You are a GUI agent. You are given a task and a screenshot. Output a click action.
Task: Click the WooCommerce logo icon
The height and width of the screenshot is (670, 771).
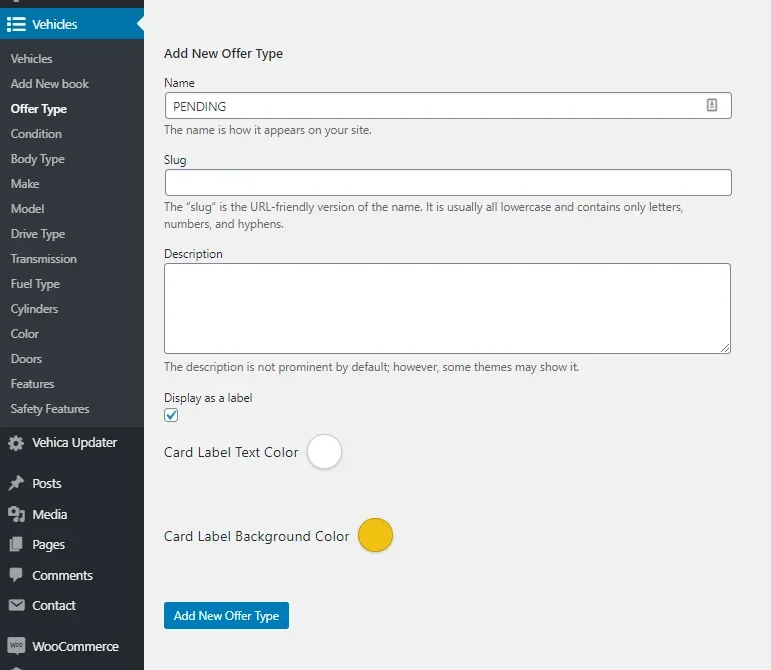point(16,645)
